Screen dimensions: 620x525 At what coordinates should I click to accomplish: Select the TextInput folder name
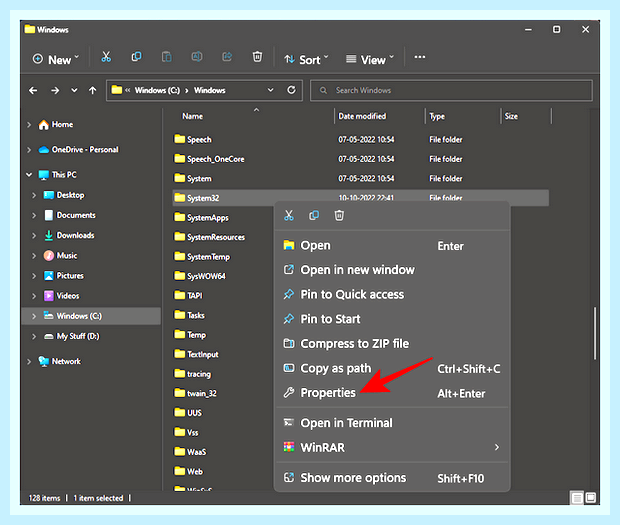[x=202, y=354]
